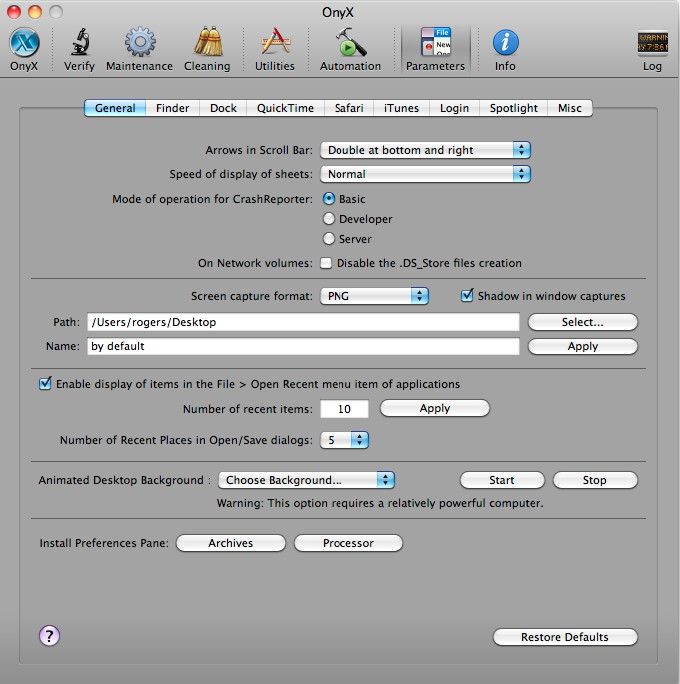Select Server CrashReporter mode
The height and width of the screenshot is (684, 680).
(x=329, y=239)
